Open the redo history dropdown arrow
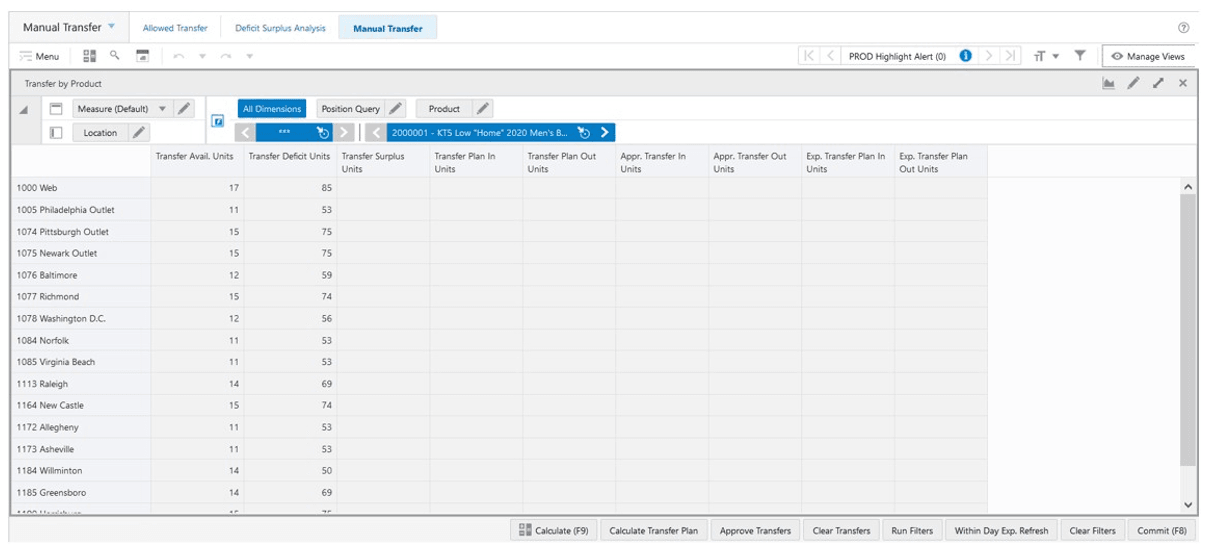The image size is (1206, 548). (250, 56)
